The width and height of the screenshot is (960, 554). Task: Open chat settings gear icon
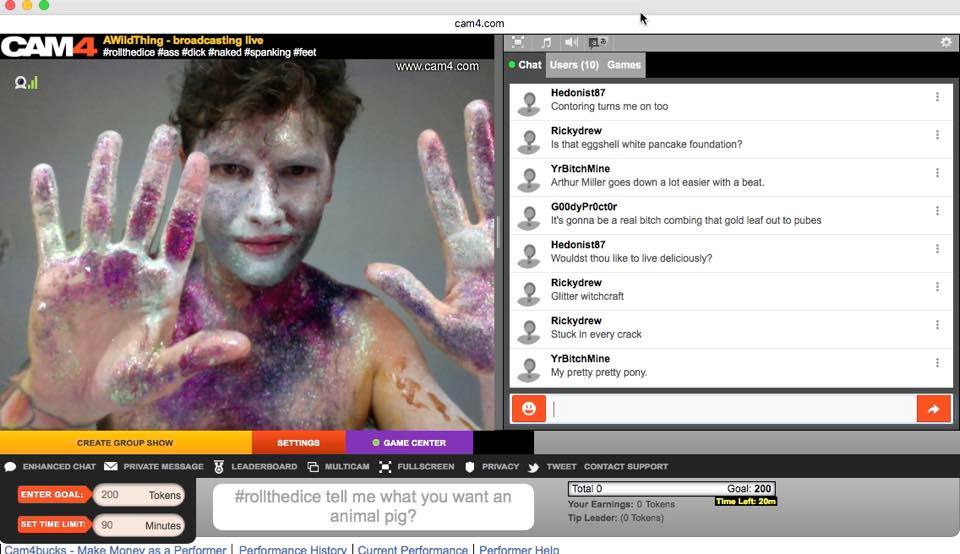[946, 42]
